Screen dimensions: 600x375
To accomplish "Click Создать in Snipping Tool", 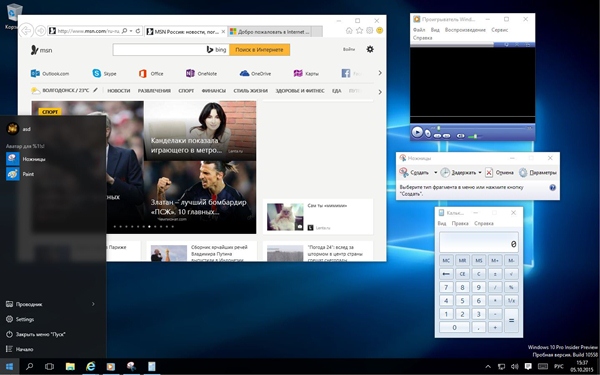I will pos(414,173).
